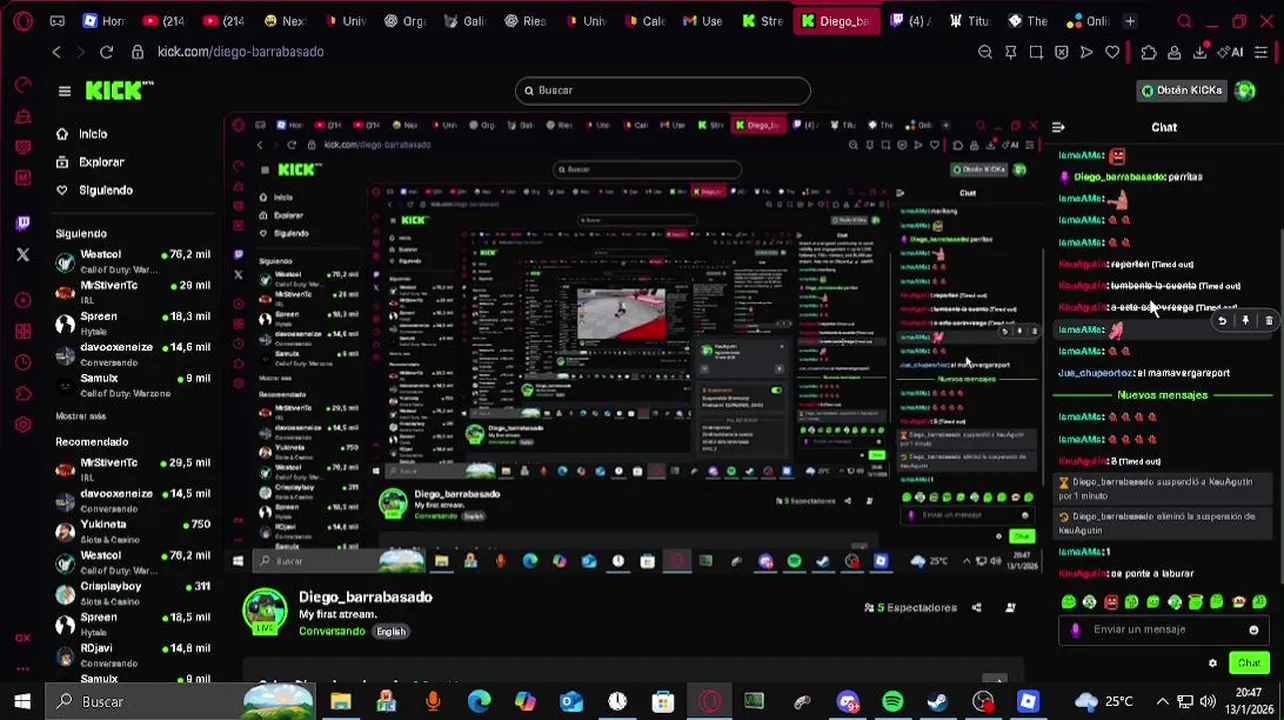This screenshot has height=720, width=1284.
Task: Search tabs with the magnifier icon
Action: click(x=1184, y=21)
